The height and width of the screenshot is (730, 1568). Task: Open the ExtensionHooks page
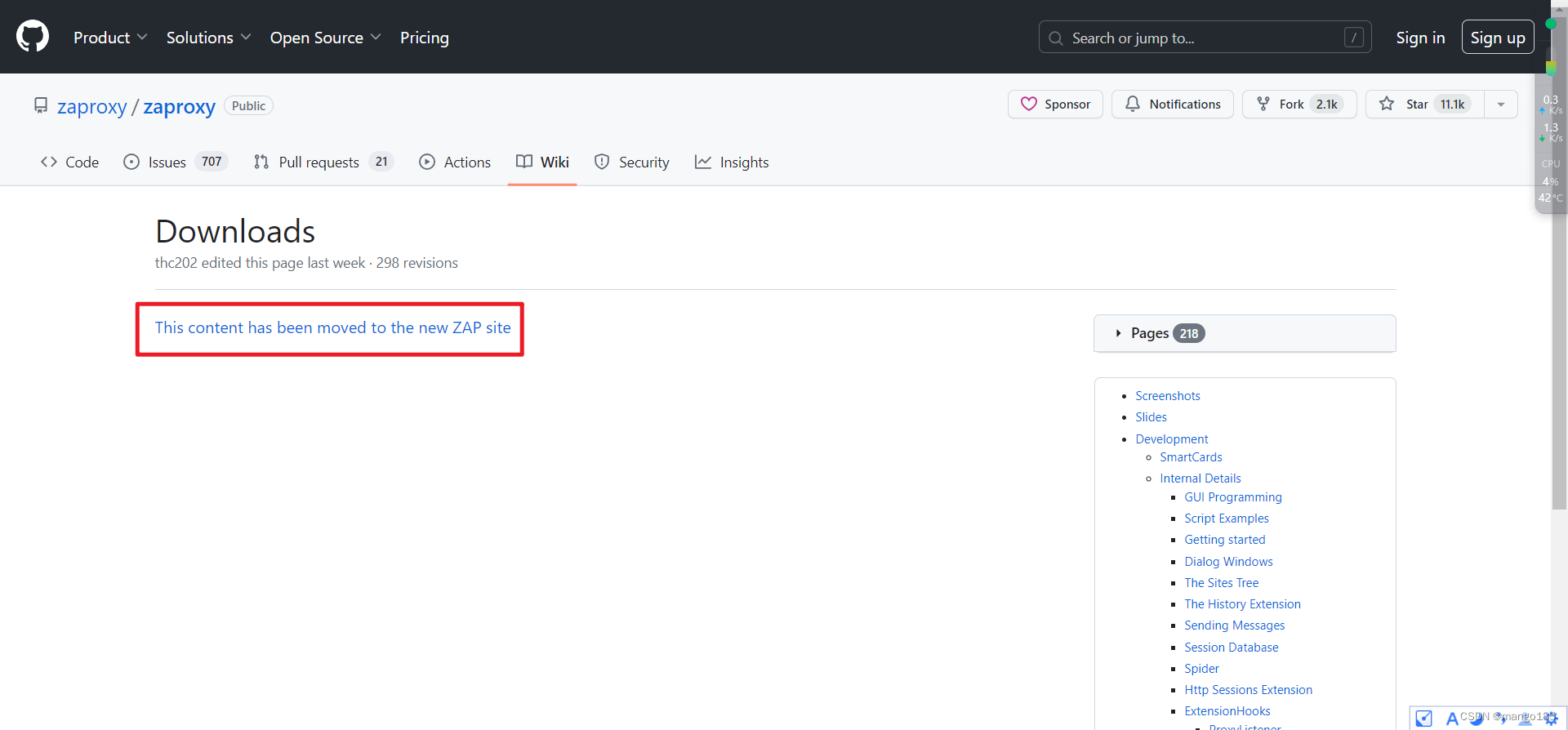point(1227,711)
